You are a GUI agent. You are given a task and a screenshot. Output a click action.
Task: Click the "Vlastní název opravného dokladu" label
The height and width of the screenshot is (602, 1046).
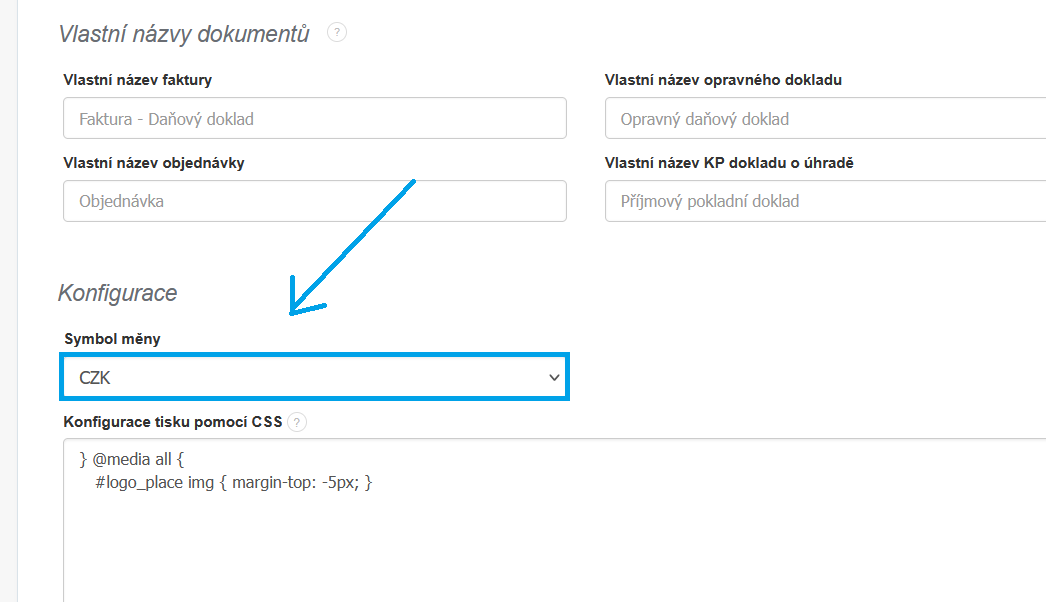[x=723, y=80]
